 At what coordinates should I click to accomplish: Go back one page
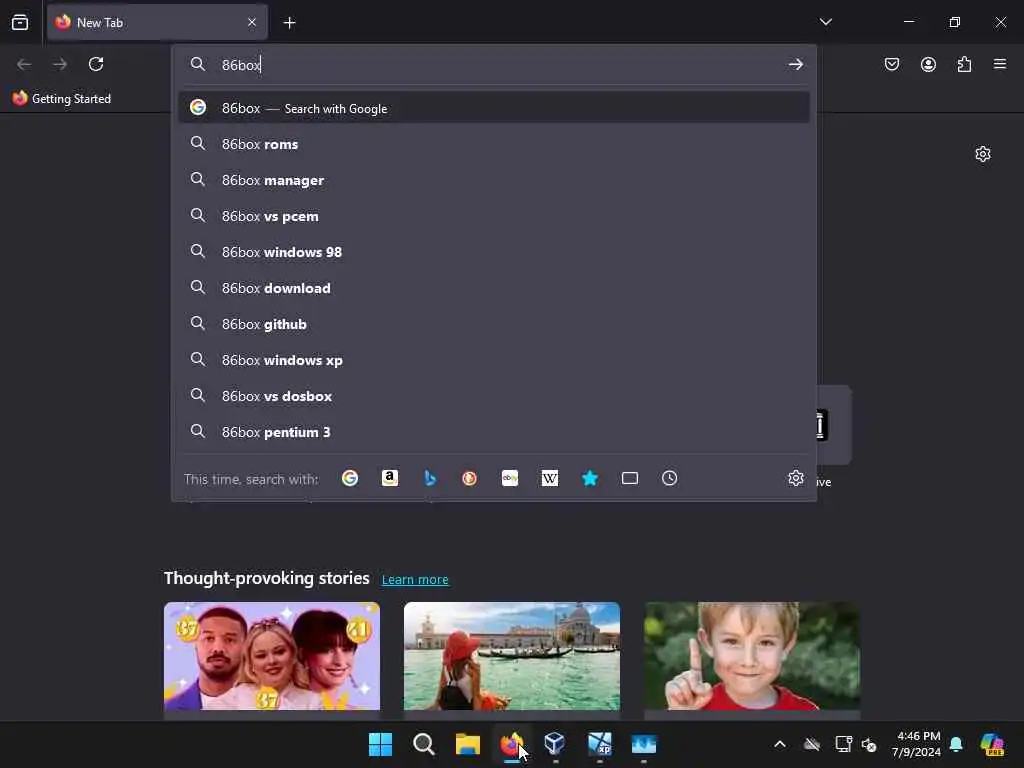24,64
